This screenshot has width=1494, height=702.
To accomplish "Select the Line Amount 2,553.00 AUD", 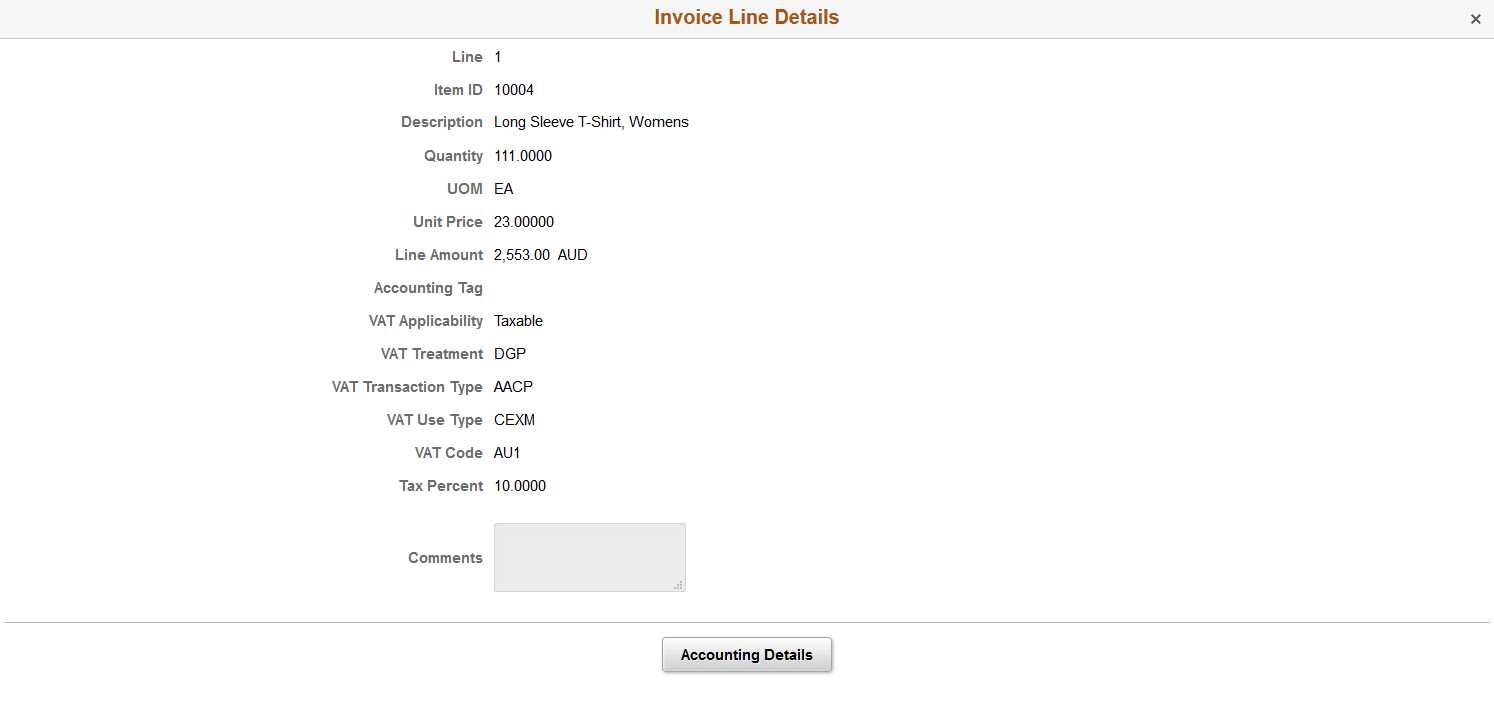I will tap(540, 254).
